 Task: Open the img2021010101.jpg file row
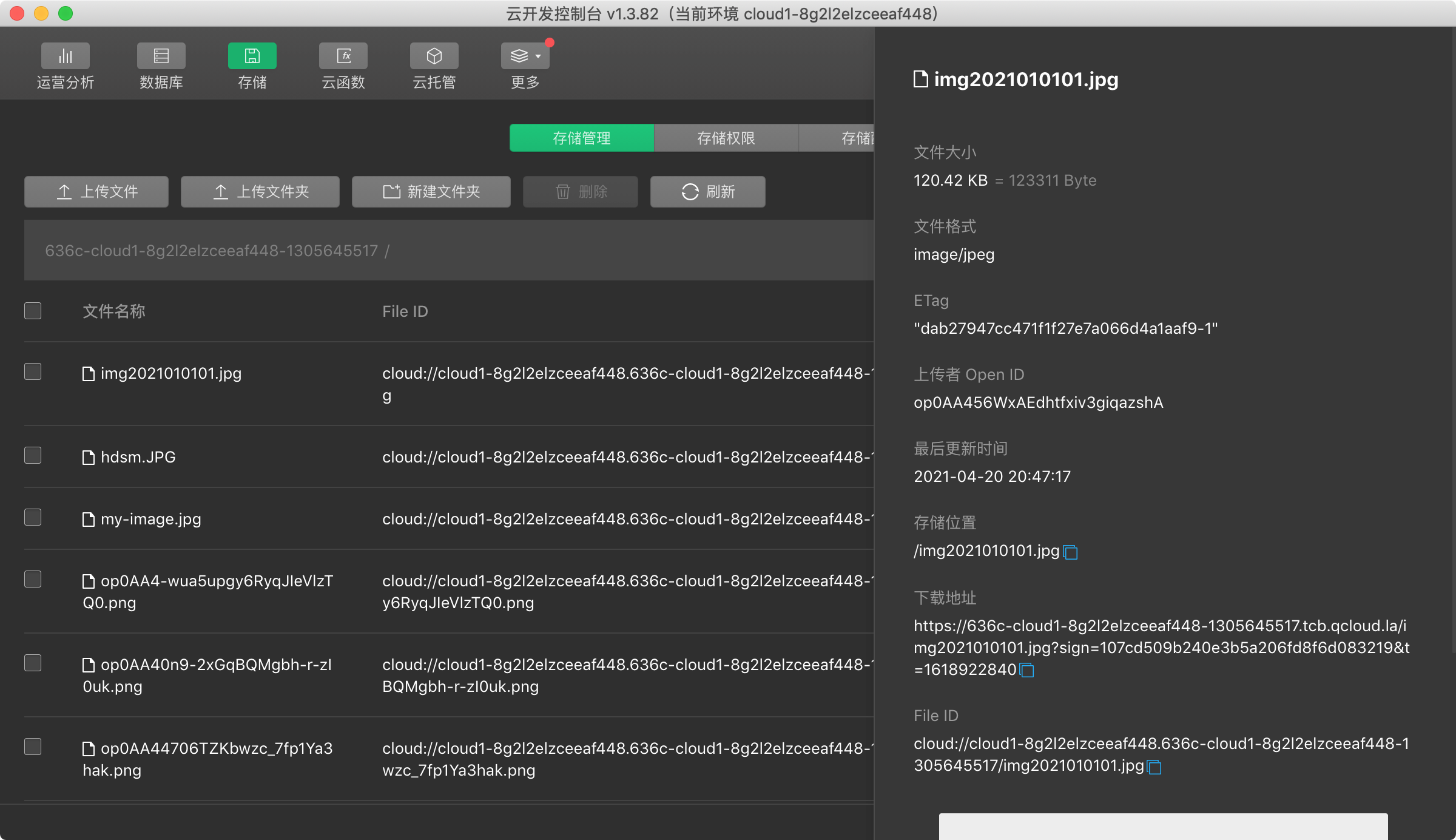(171, 373)
